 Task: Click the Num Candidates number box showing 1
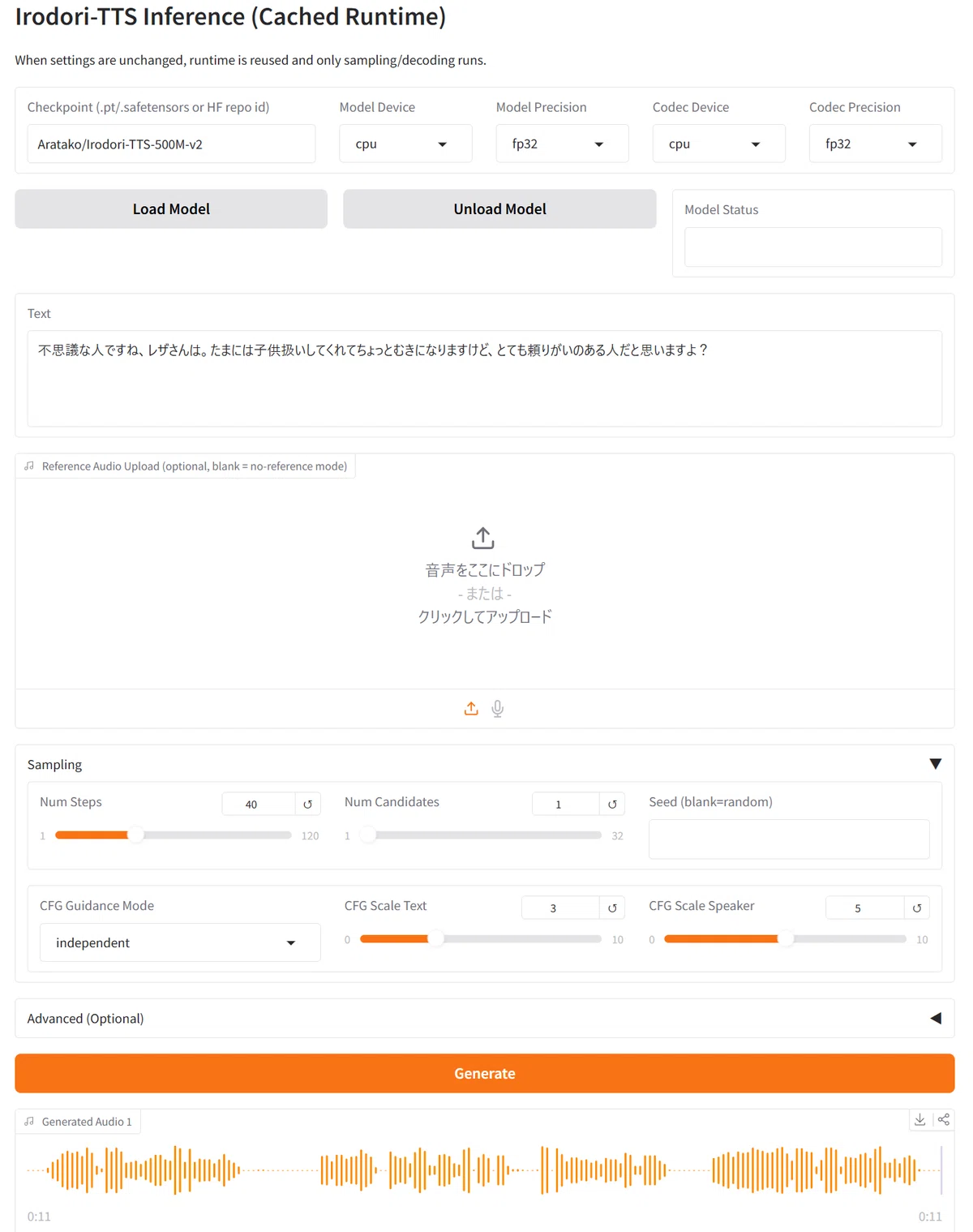566,804
